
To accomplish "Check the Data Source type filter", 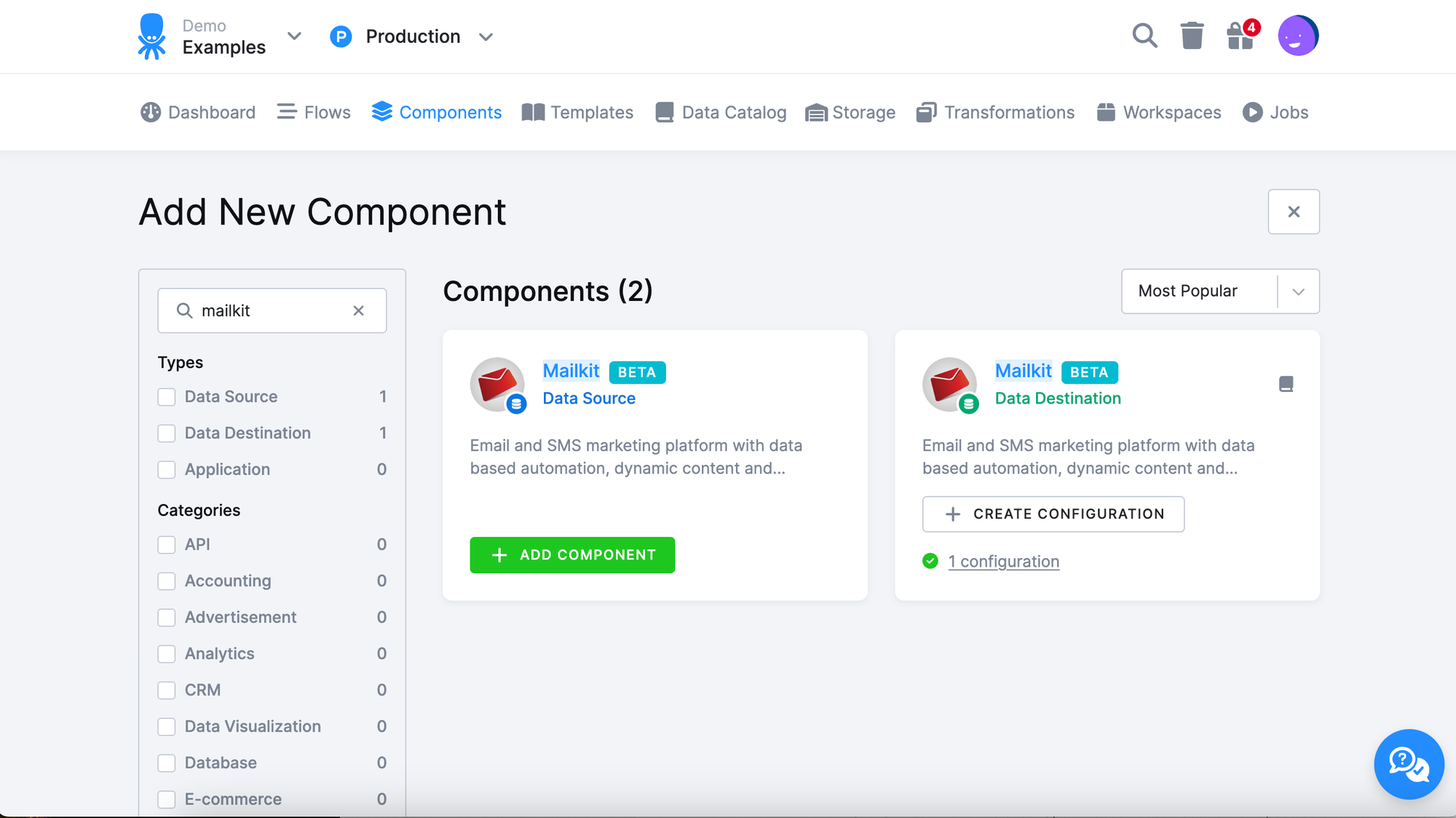I will [167, 397].
